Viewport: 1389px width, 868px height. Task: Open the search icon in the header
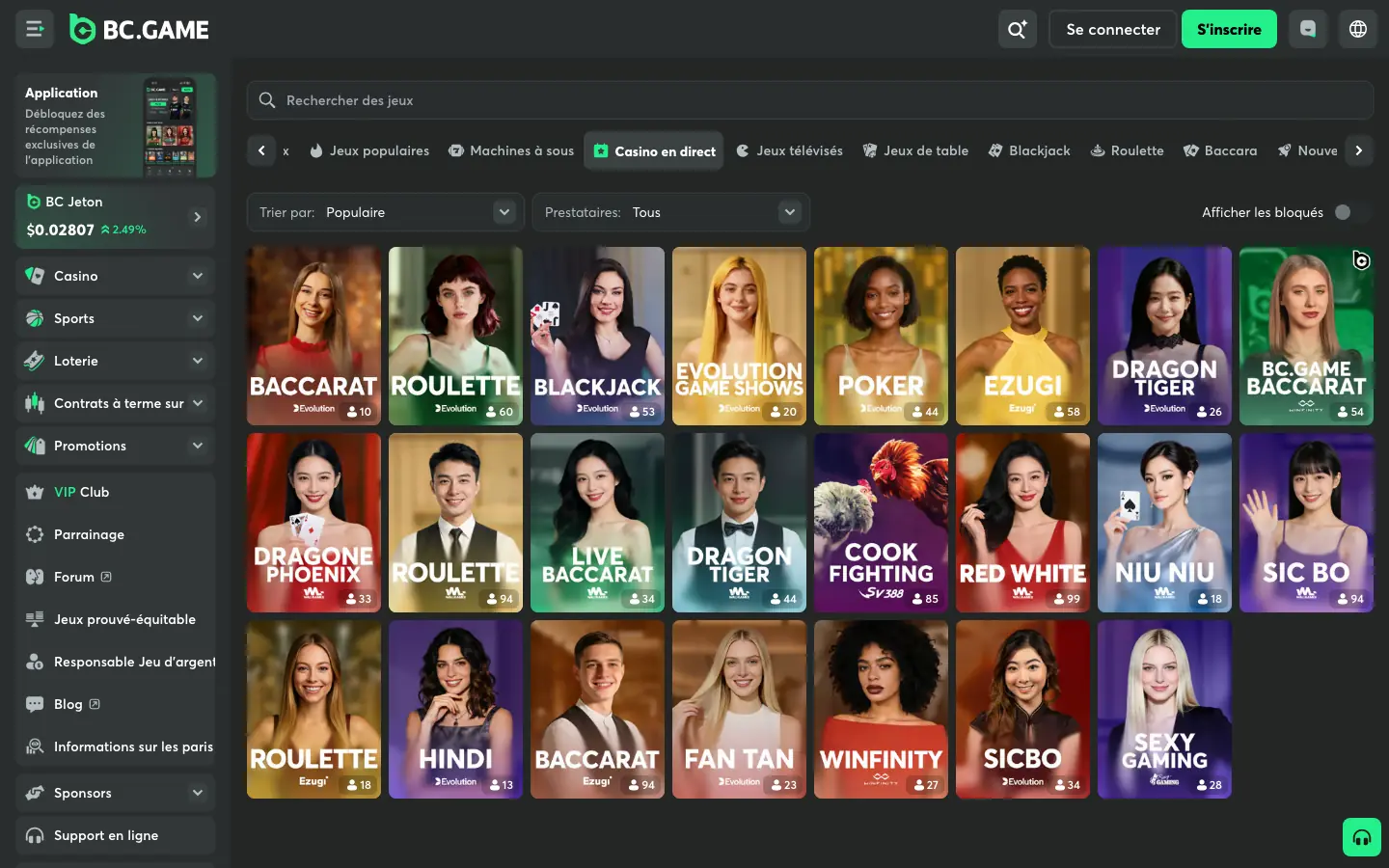[1018, 29]
